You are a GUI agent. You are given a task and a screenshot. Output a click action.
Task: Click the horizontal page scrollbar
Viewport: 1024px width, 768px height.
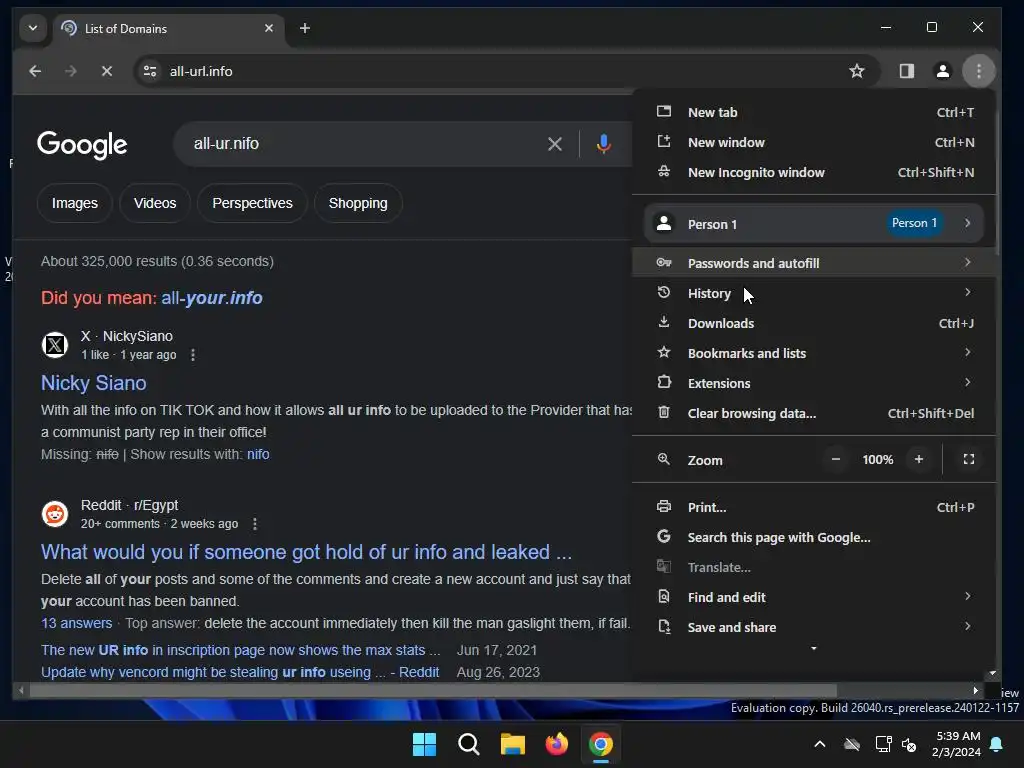[433, 690]
